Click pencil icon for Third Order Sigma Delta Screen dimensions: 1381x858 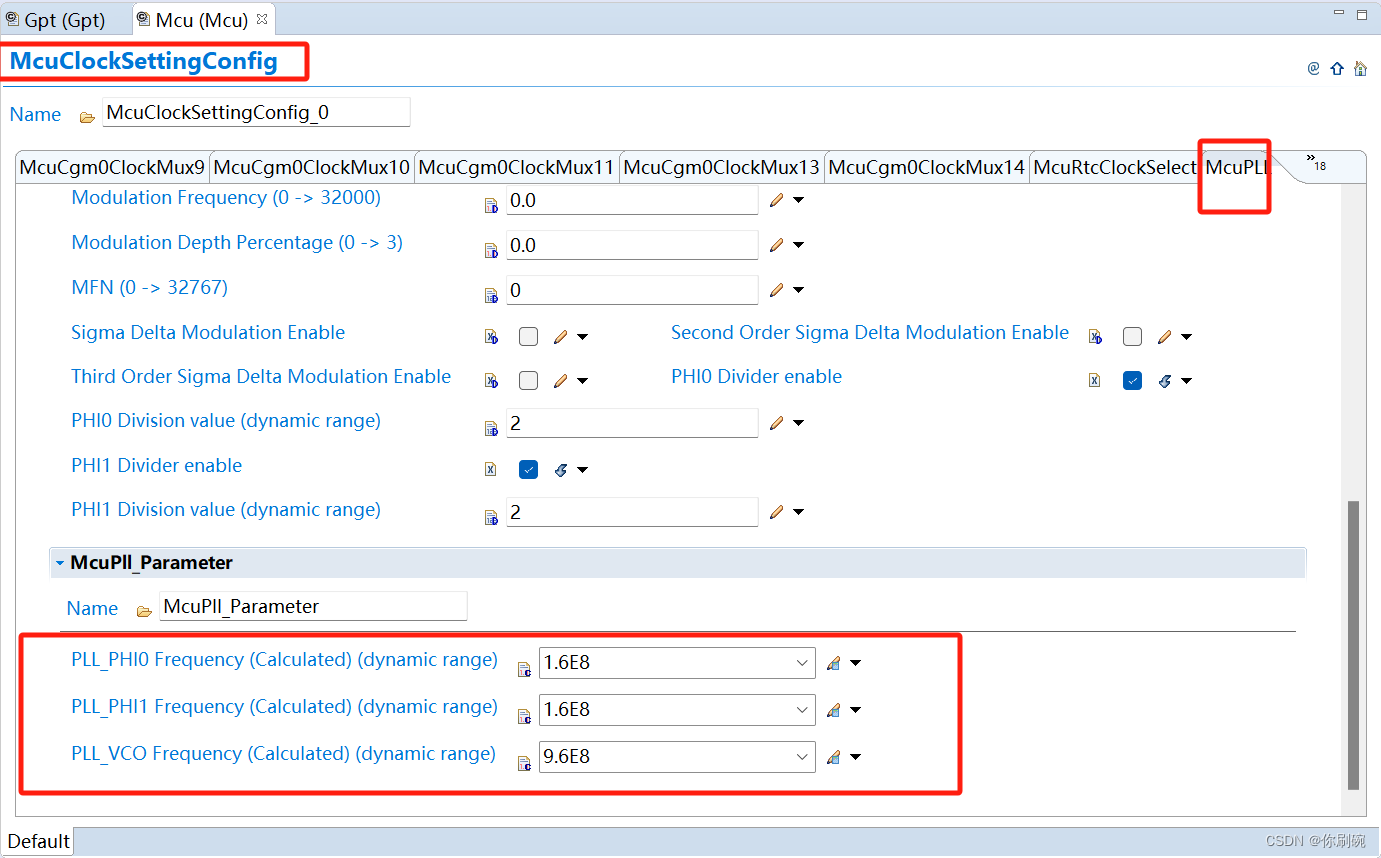[x=561, y=381]
